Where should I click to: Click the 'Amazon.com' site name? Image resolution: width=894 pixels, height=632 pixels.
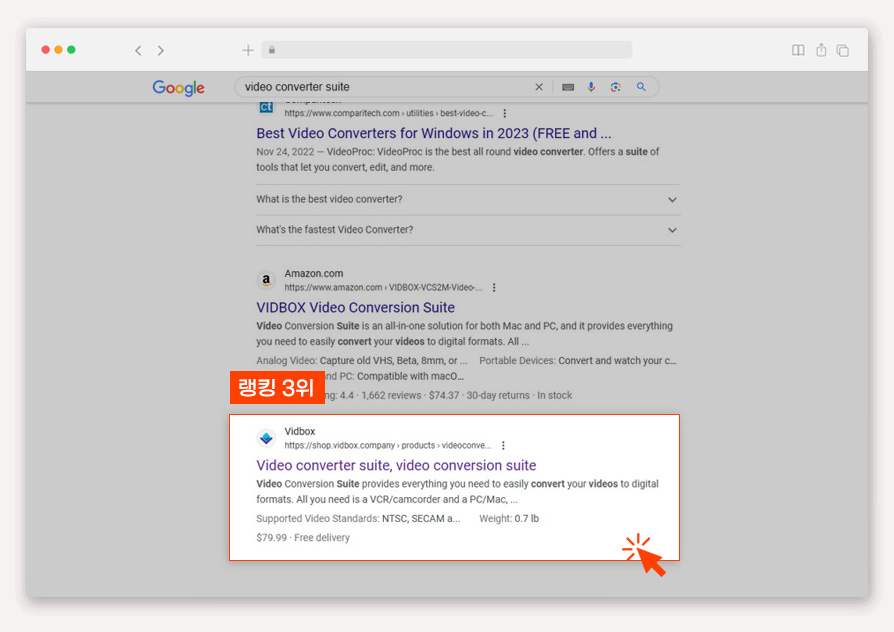click(314, 274)
